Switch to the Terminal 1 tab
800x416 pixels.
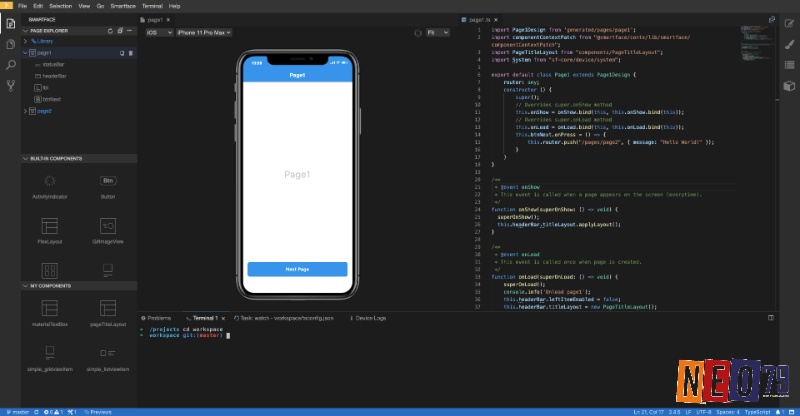click(205, 318)
